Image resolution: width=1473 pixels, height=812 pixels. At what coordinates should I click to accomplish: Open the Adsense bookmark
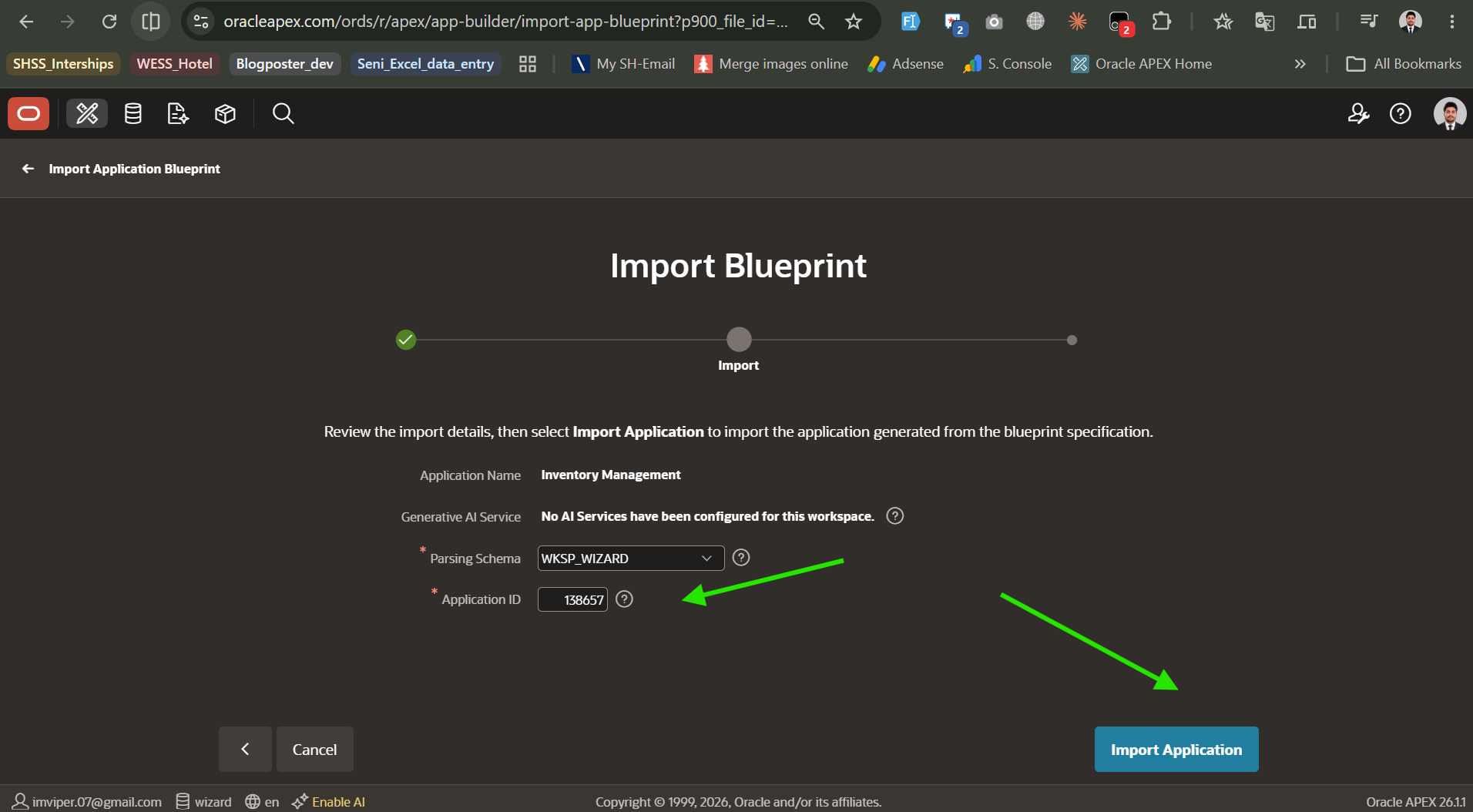pyautogui.click(x=905, y=64)
